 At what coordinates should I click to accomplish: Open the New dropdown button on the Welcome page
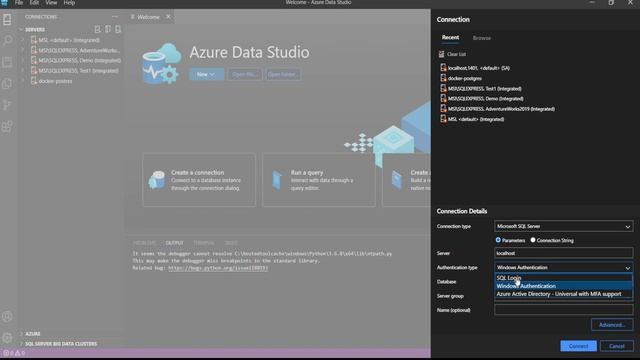point(206,74)
